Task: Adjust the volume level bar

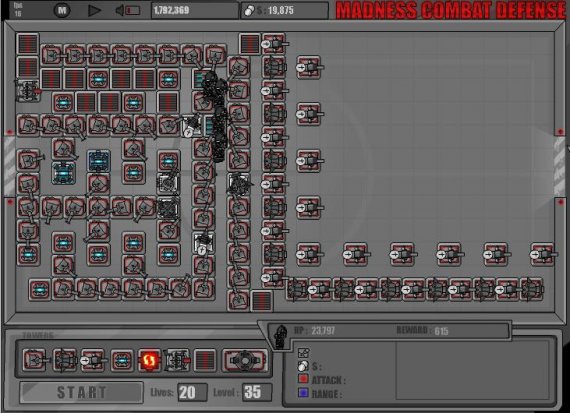Action: [x=133, y=11]
